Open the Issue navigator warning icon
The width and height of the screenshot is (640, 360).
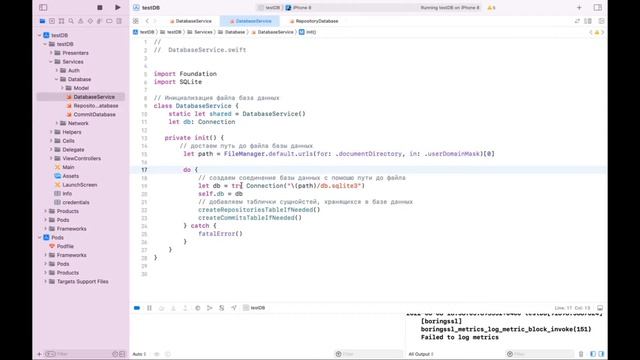[x=80, y=21]
